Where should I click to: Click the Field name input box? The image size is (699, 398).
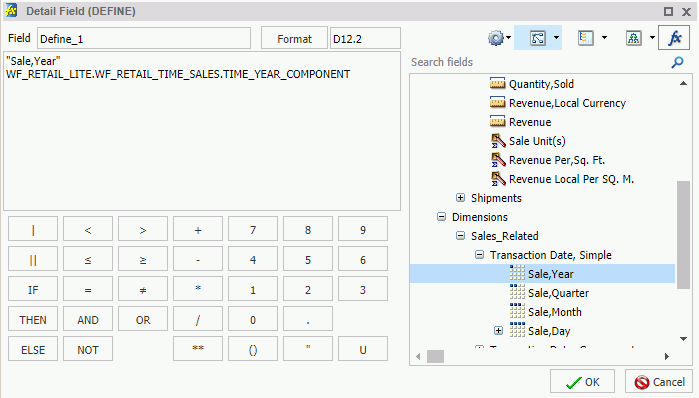click(144, 39)
